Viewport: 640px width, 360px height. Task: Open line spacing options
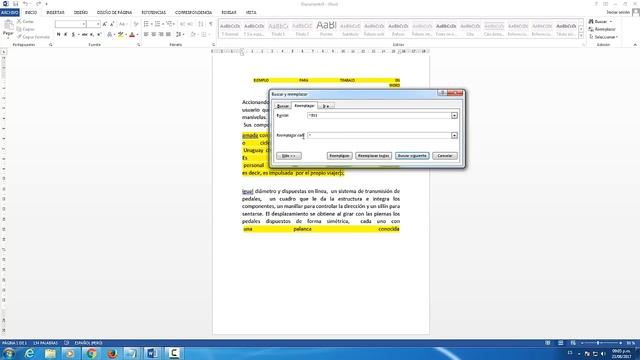pyautogui.click(x=179, y=35)
